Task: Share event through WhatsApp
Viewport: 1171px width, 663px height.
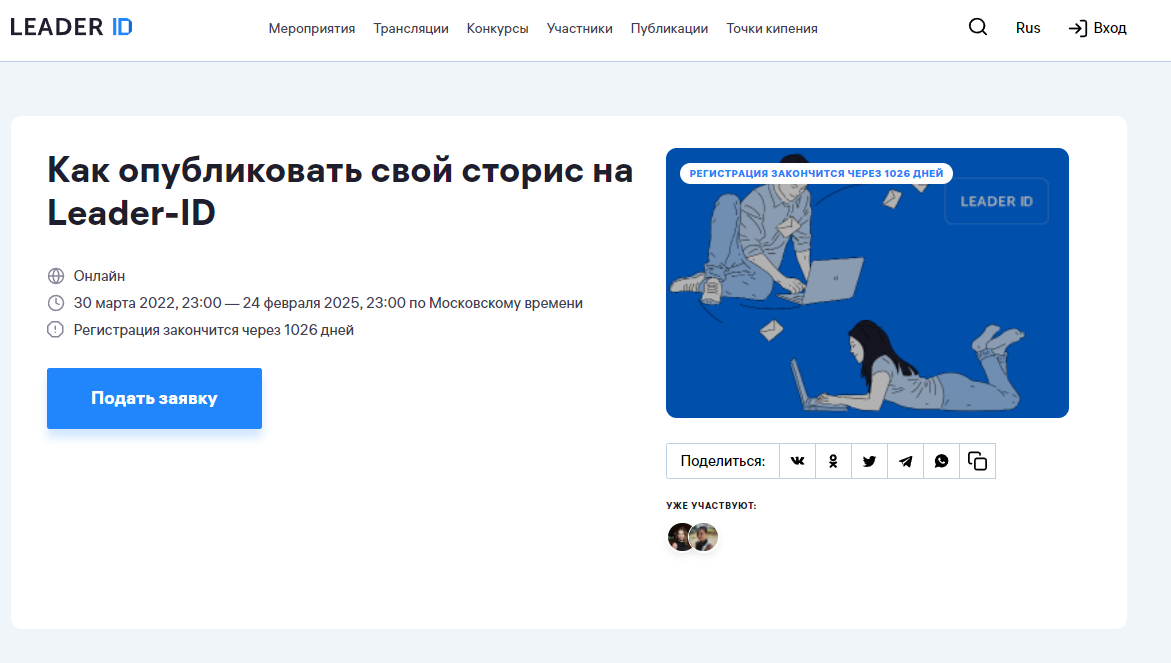Action: click(941, 461)
